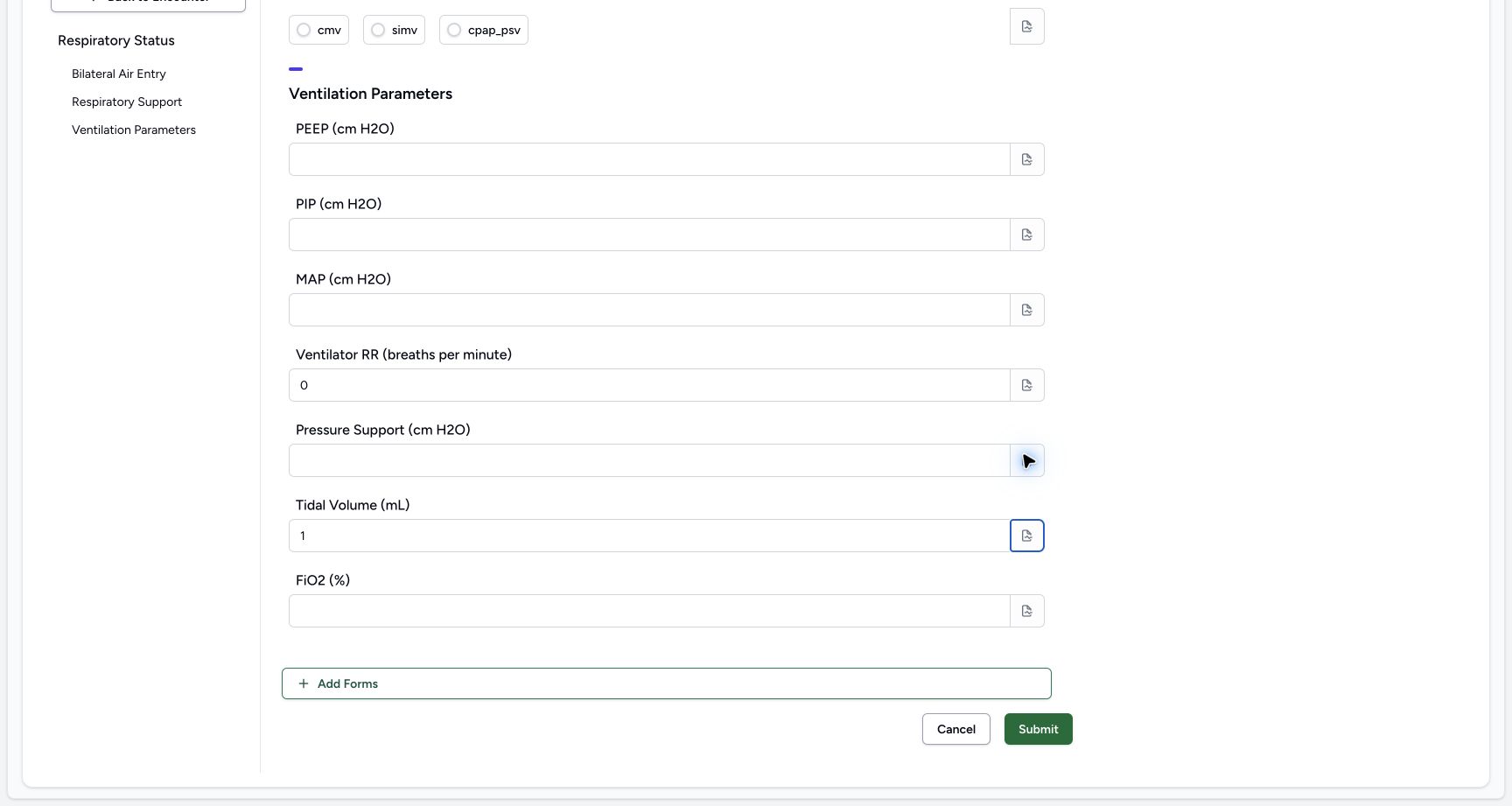
Task: Focus the PIP (cm H2O) input
Action: coord(649,235)
